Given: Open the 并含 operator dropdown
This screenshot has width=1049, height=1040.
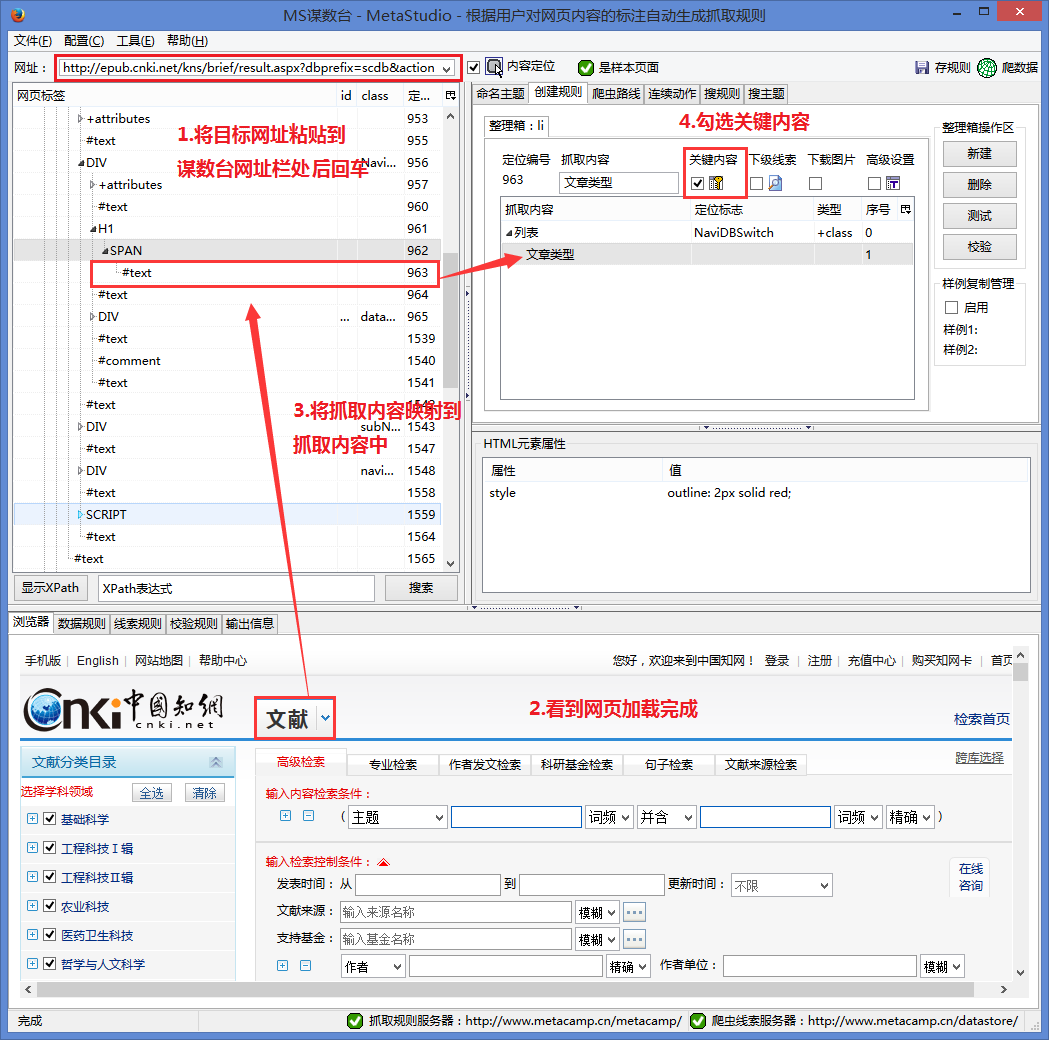Looking at the screenshot, I should click(x=666, y=817).
